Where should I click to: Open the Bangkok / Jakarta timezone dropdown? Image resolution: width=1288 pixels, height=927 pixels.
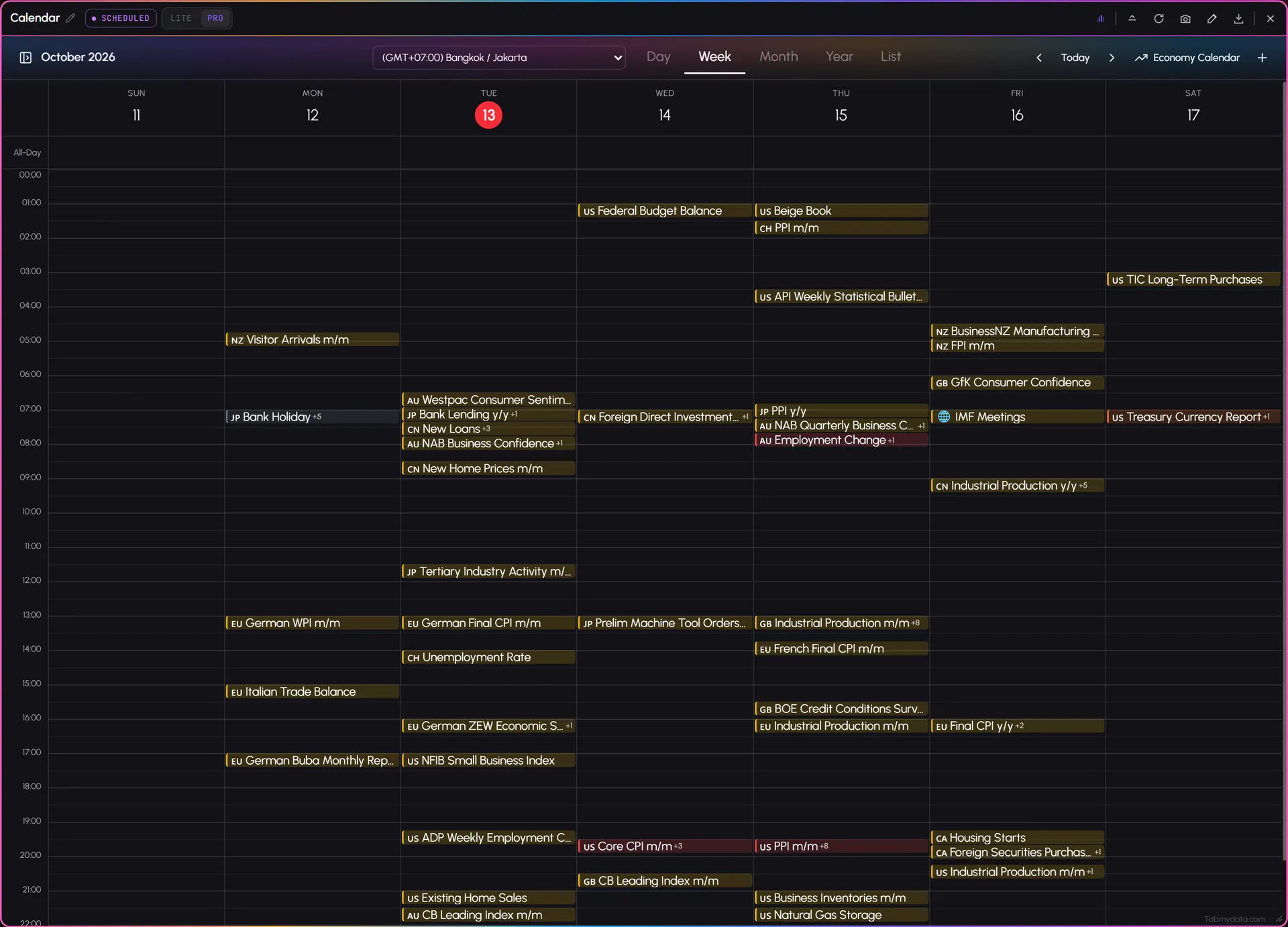(x=499, y=58)
